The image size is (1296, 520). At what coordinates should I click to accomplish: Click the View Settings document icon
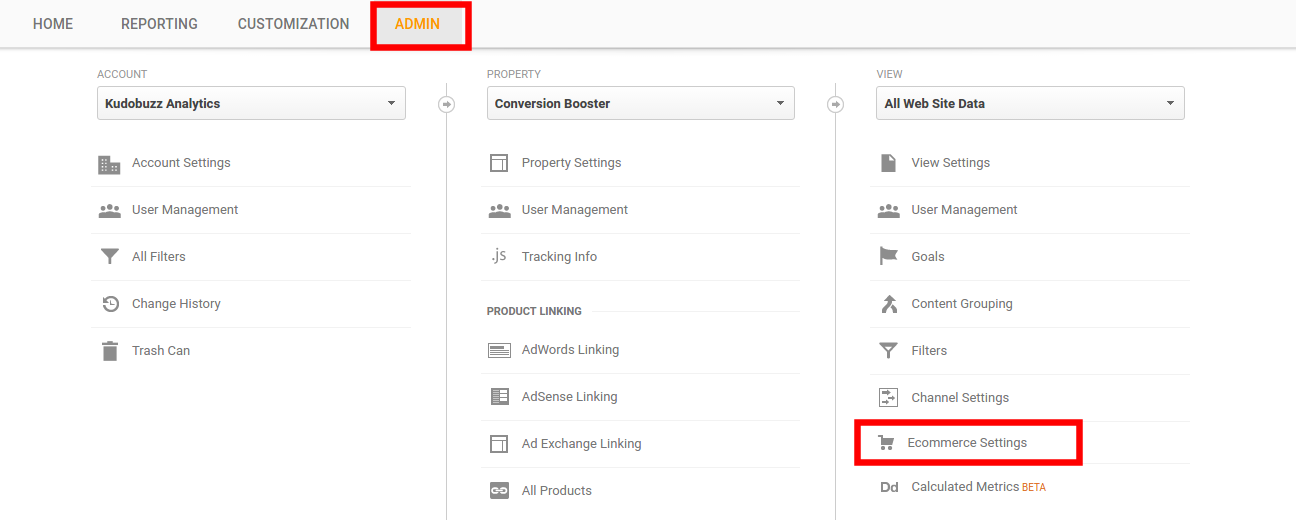888,163
